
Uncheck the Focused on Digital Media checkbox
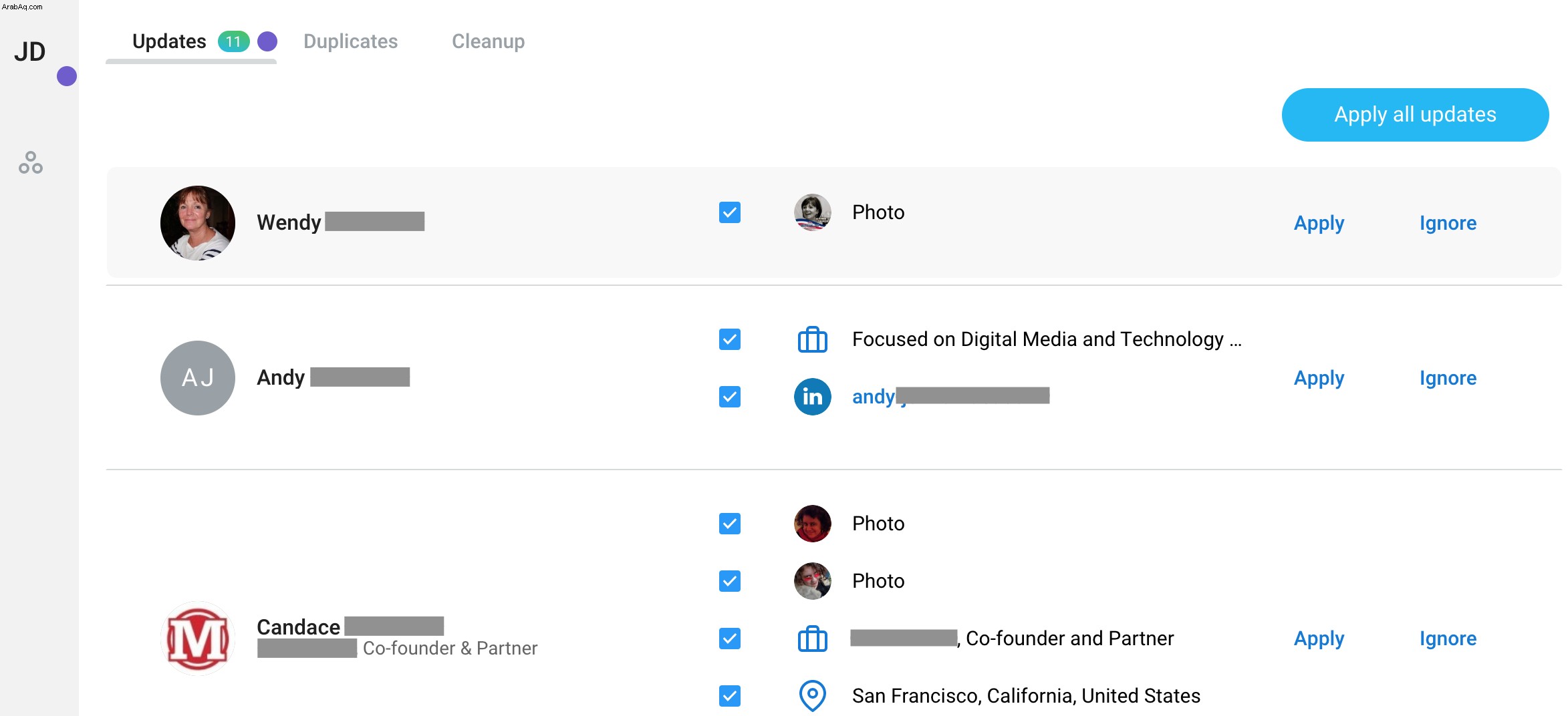pyautogui.click(x=730, y=339)
